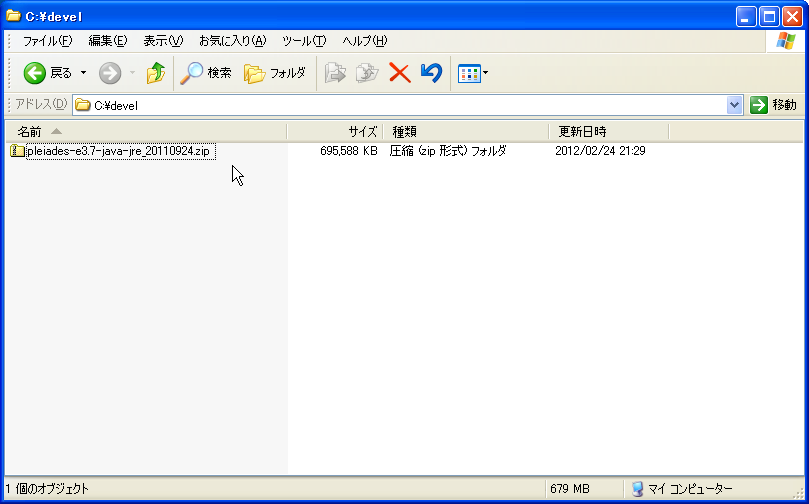Click the 1 個のオブジェクト status text
This screenshot has height=504, width=809.
(47, 489)
